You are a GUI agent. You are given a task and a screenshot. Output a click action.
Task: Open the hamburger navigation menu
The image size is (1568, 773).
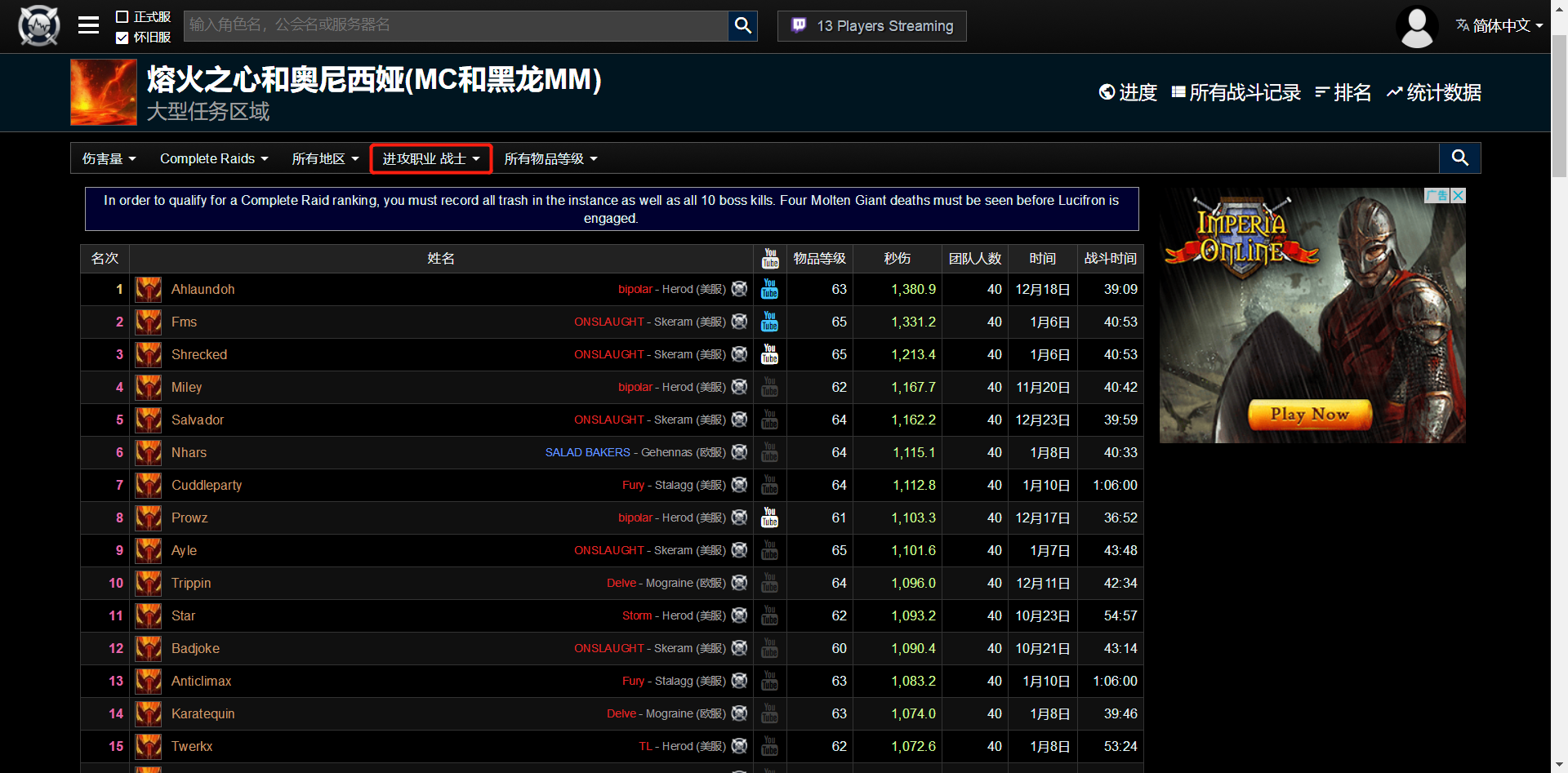[88, 26]
